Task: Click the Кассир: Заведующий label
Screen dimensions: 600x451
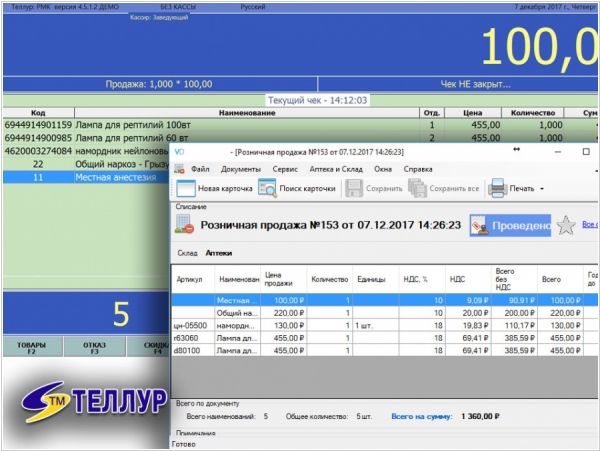Action: click(x=159, y=17)
